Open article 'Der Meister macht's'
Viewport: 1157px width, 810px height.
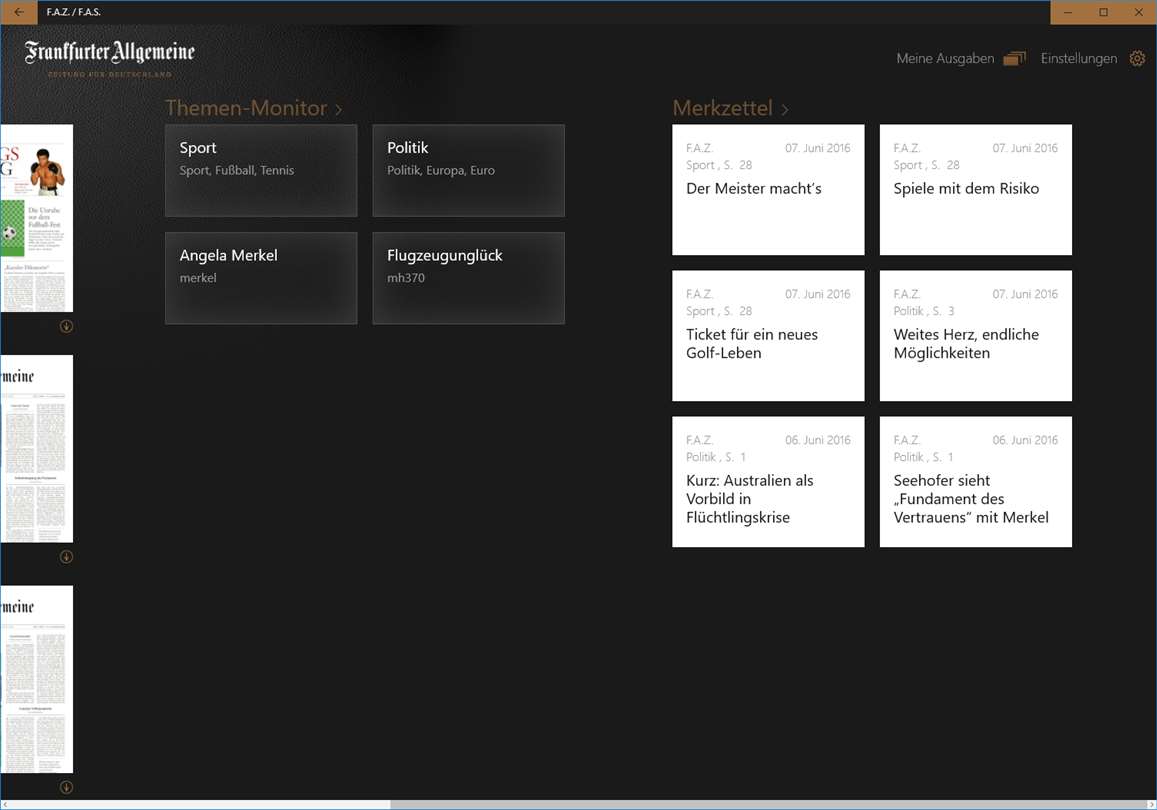(x=768, y=190)
